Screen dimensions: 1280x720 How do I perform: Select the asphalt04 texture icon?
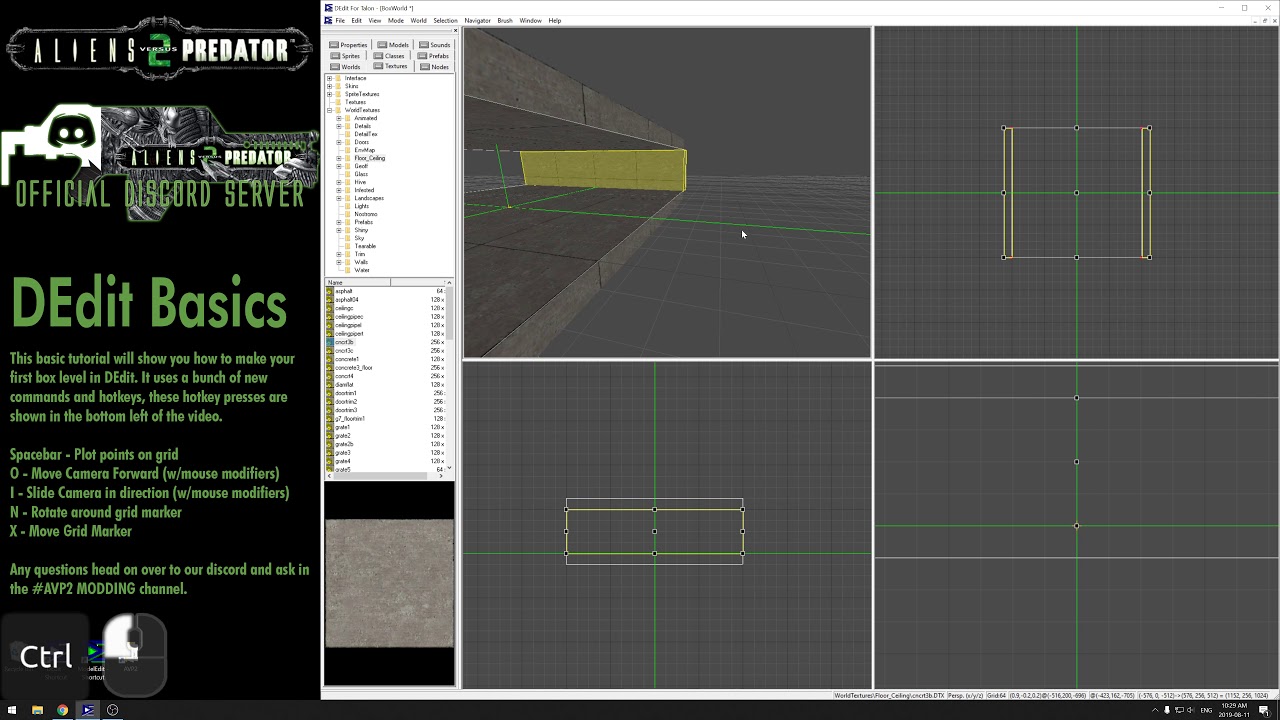click(331, 300)
